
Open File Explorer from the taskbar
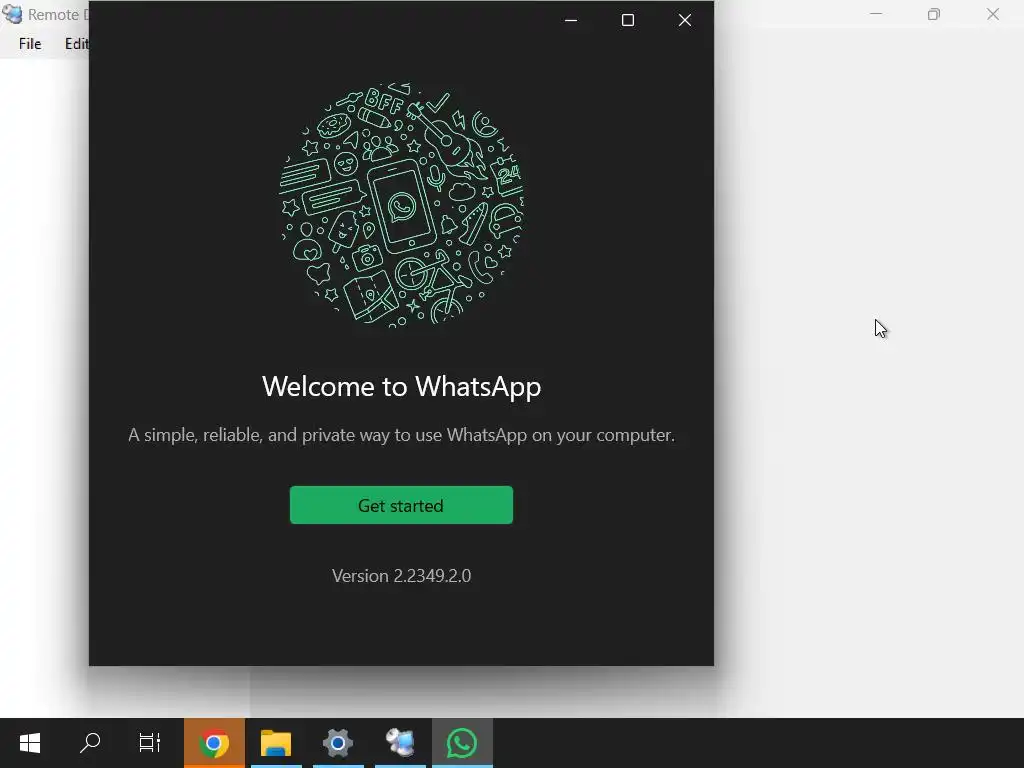pyautogui.click(x=276, y=743)
